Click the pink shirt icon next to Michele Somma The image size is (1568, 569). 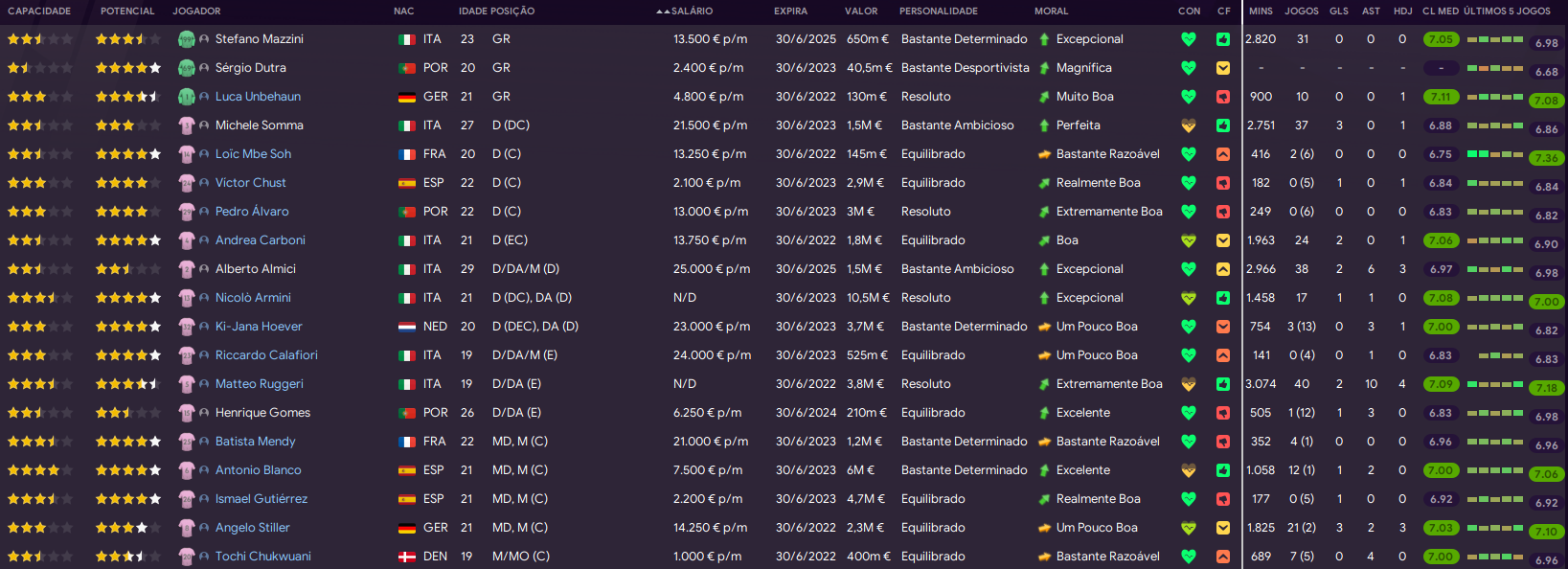[x=187, y=125]
